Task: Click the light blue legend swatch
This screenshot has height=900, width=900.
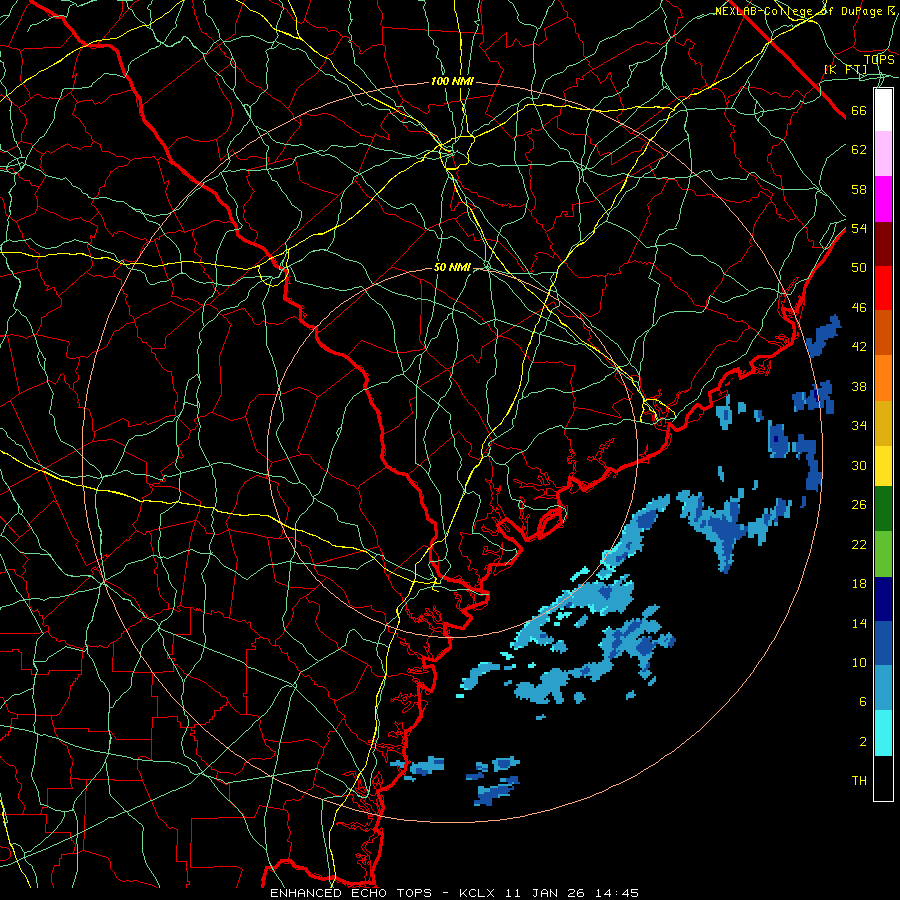Action: tap(883, 688)
